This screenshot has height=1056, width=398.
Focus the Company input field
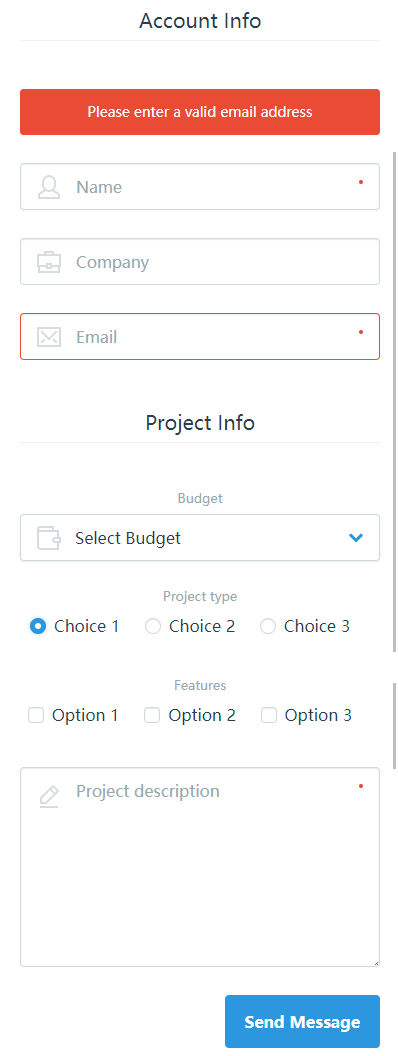[200, 261]
